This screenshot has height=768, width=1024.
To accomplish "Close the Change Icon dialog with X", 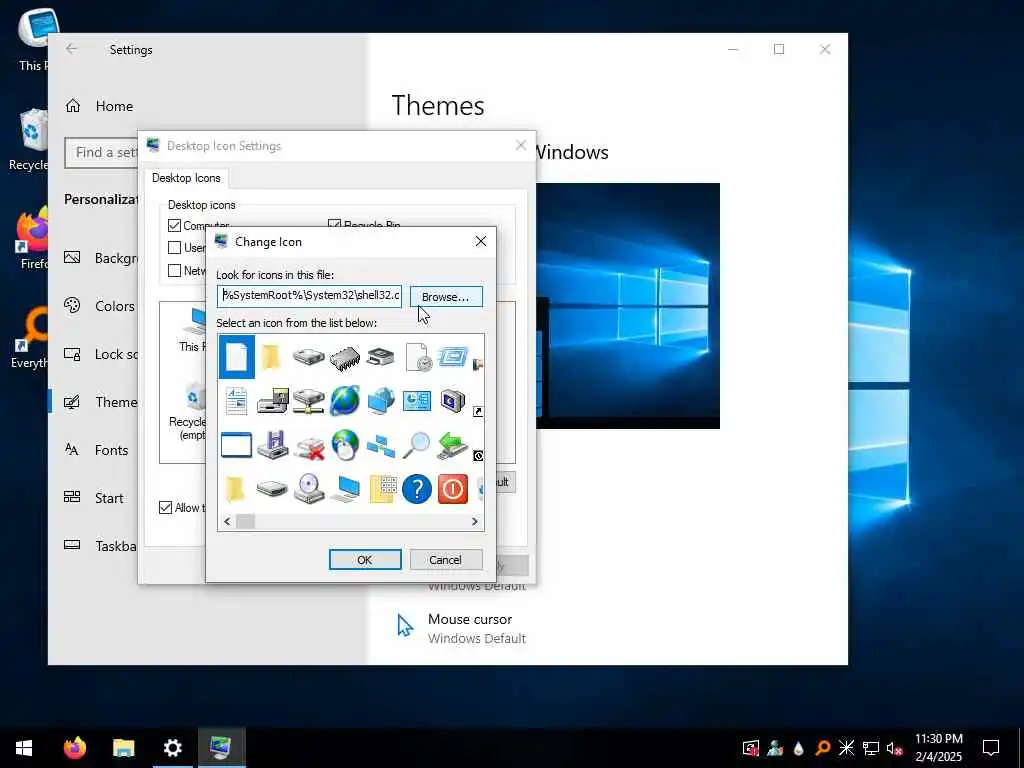I will 481,242.
